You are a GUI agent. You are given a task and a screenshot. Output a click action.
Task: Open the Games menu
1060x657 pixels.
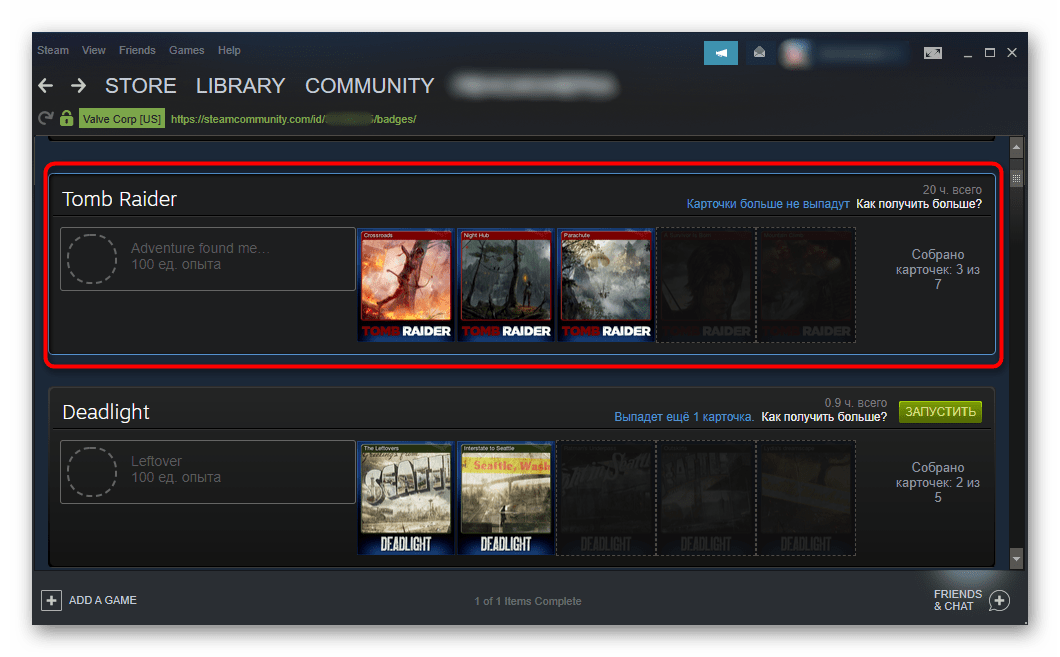point(187,50)
